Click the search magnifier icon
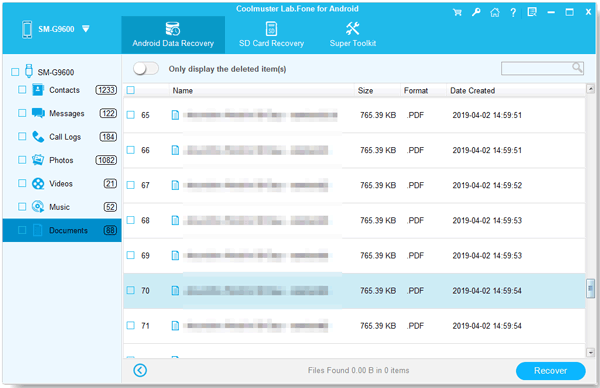The width and height of the screenshot is (600, 388). pyautogui.click(x=577, y=68)
